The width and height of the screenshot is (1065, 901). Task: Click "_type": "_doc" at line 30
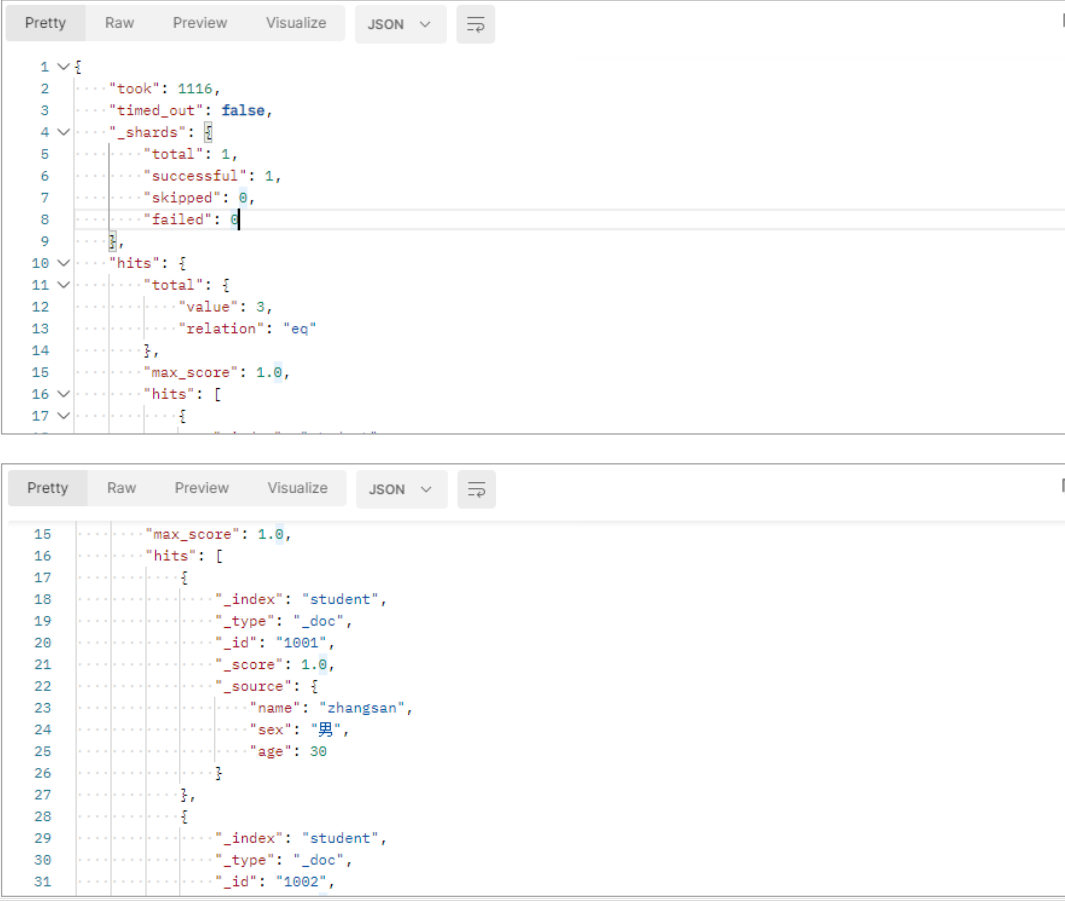(284, 860)
